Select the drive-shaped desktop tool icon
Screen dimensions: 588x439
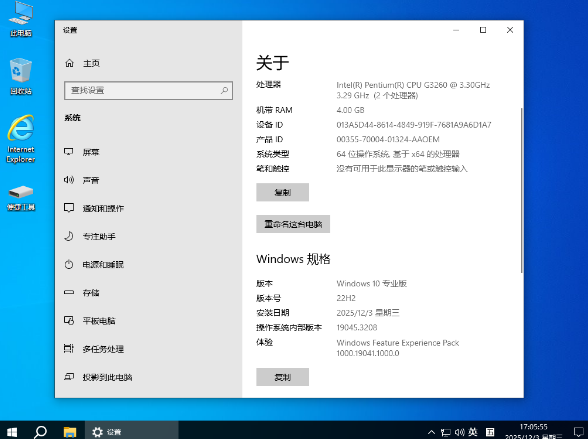(21, 198)
